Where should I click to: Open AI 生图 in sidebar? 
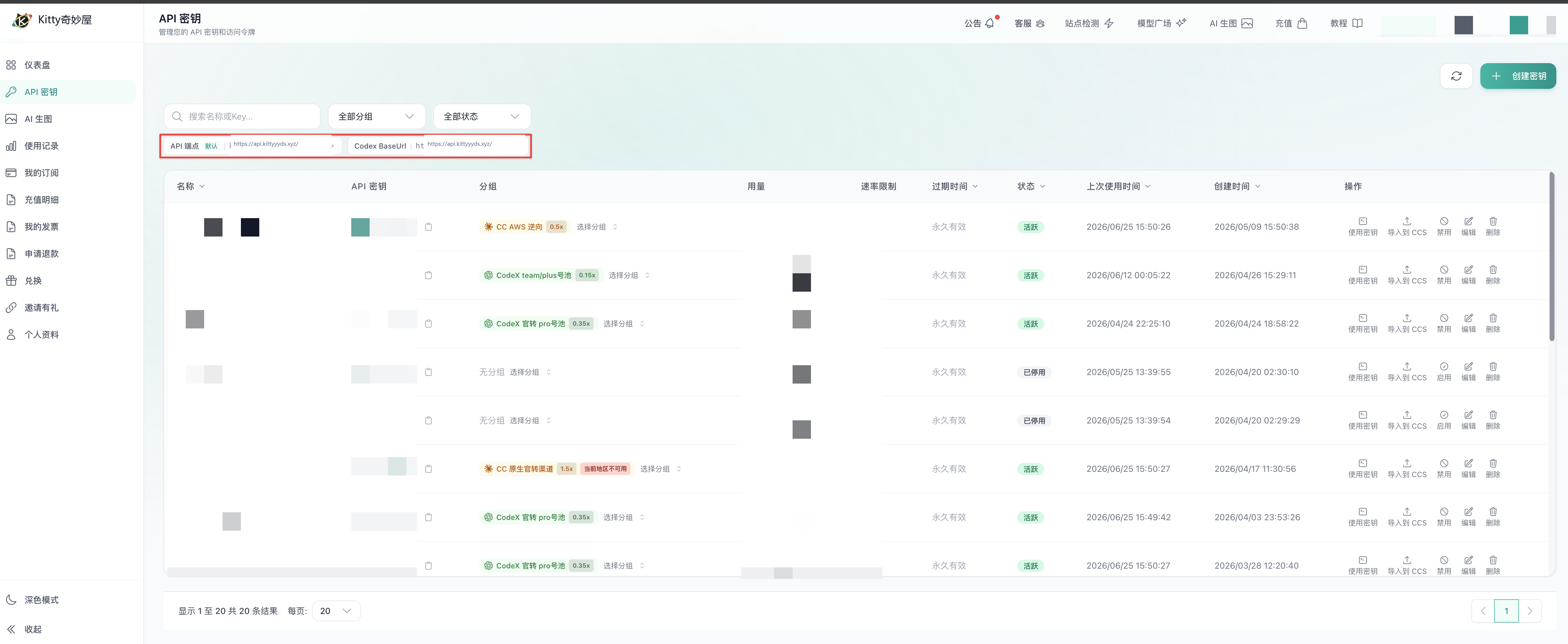click(68, 119)
